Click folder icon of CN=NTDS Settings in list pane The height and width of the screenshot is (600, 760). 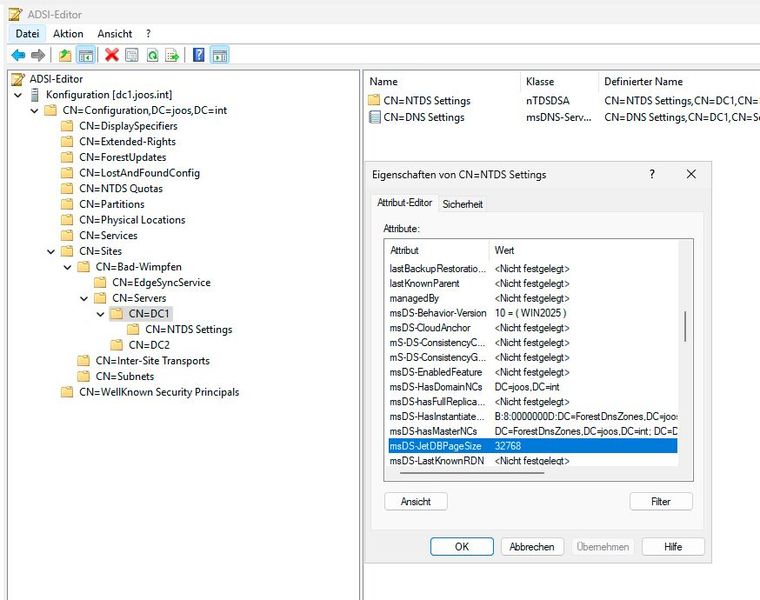[x=374, y=100]
